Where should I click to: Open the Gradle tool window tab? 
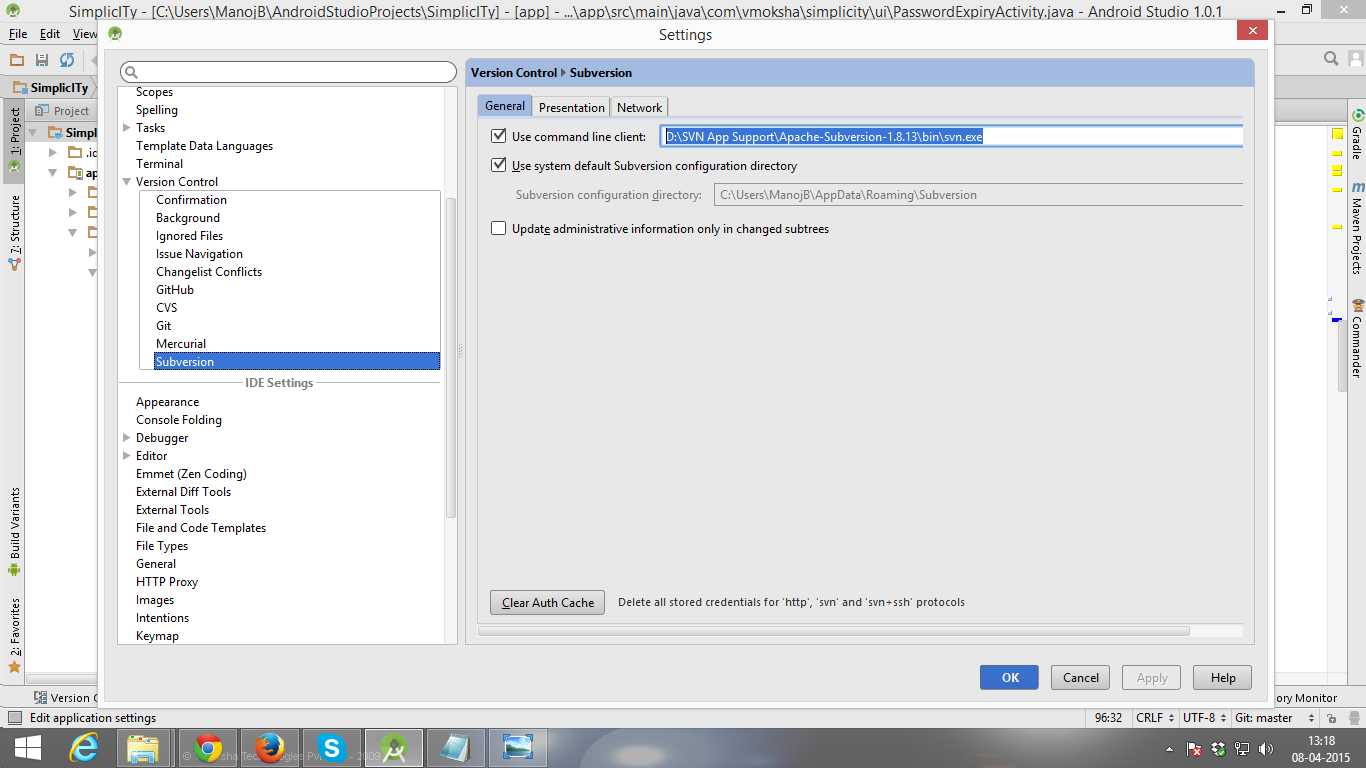(x=1358, y=134)
